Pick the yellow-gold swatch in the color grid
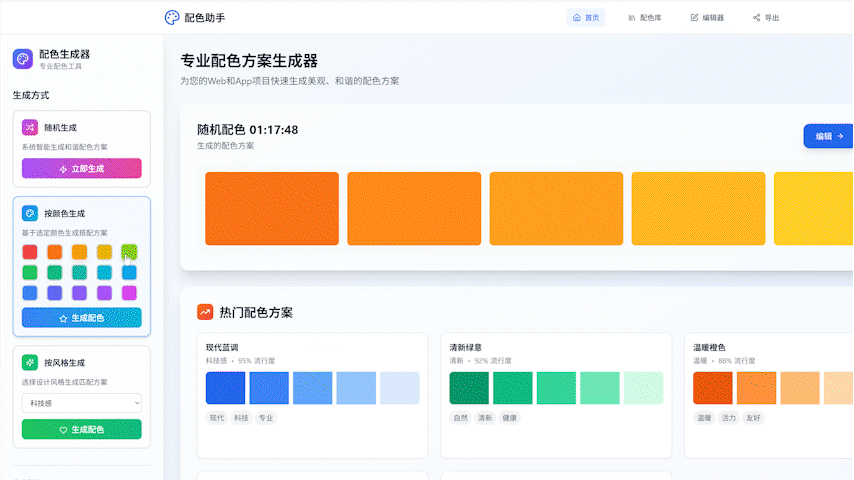 coord(104,252)
